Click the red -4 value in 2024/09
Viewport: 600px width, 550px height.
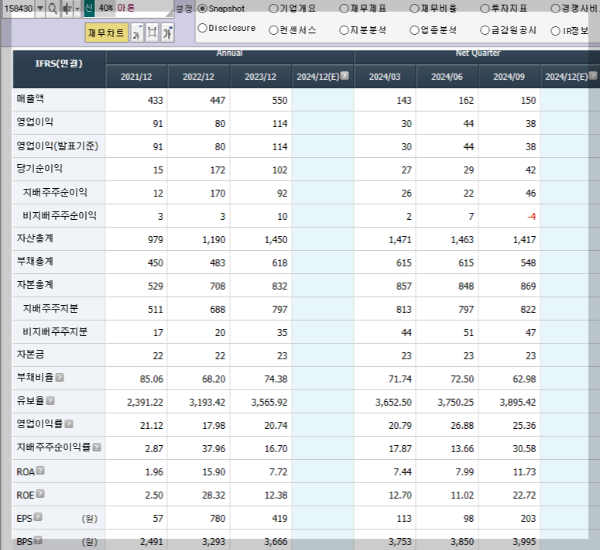(532, 217)
